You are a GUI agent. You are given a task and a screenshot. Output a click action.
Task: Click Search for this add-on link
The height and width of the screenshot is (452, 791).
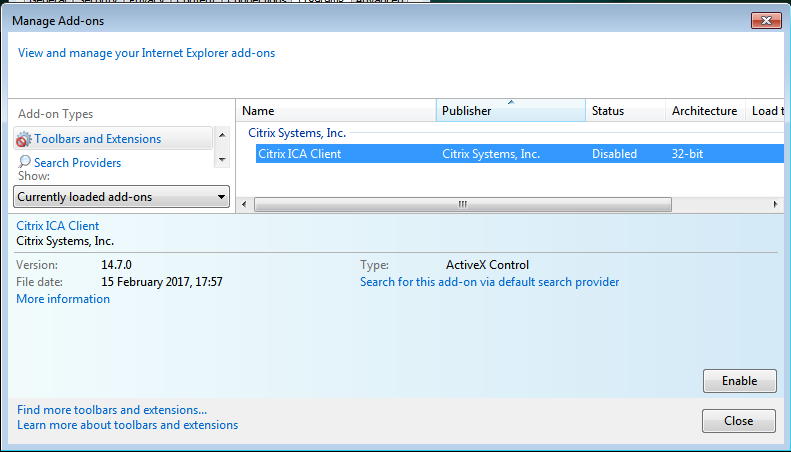489,282
